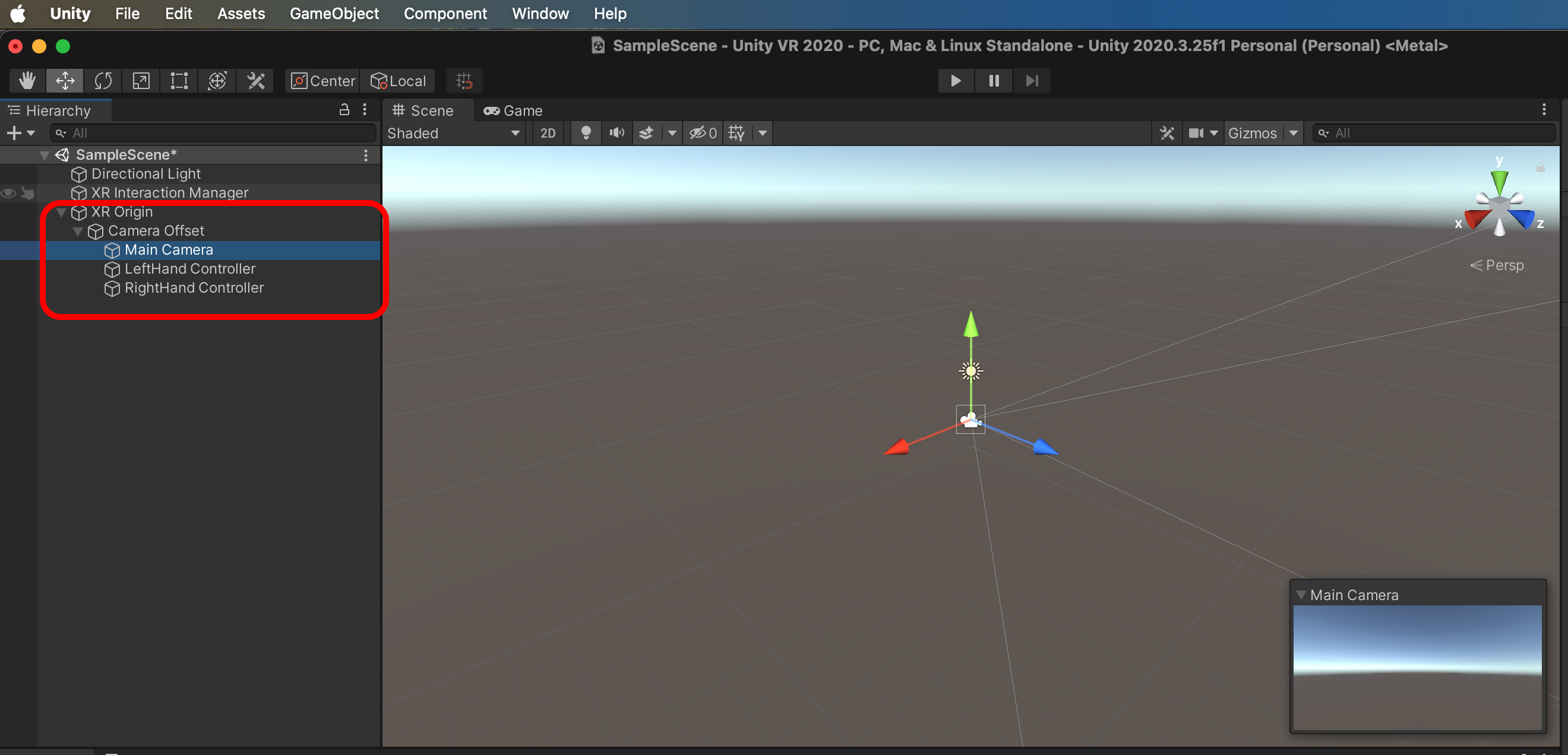Viewport: 1568px width, 755px height.
Task: Open the Shaded draw mode dropdown
Action: point(454,132)
